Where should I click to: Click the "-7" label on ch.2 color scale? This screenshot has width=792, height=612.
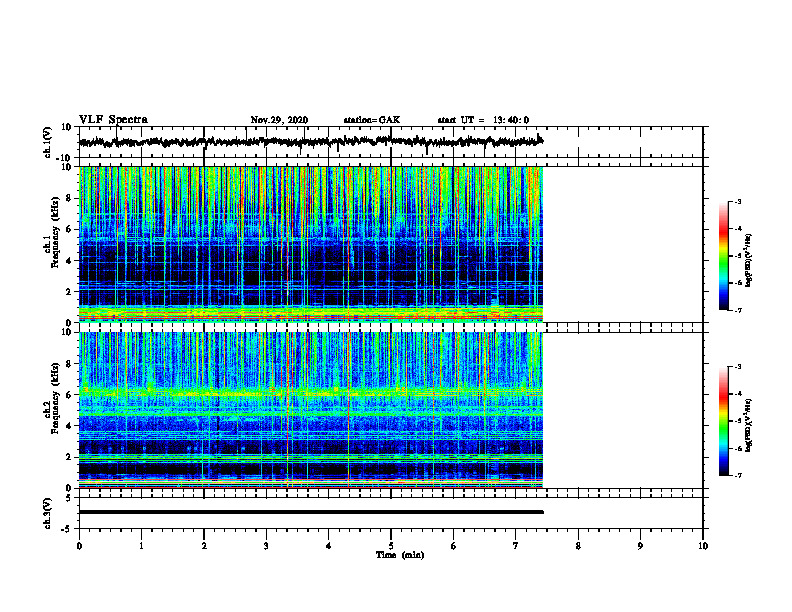pos(738,476)
